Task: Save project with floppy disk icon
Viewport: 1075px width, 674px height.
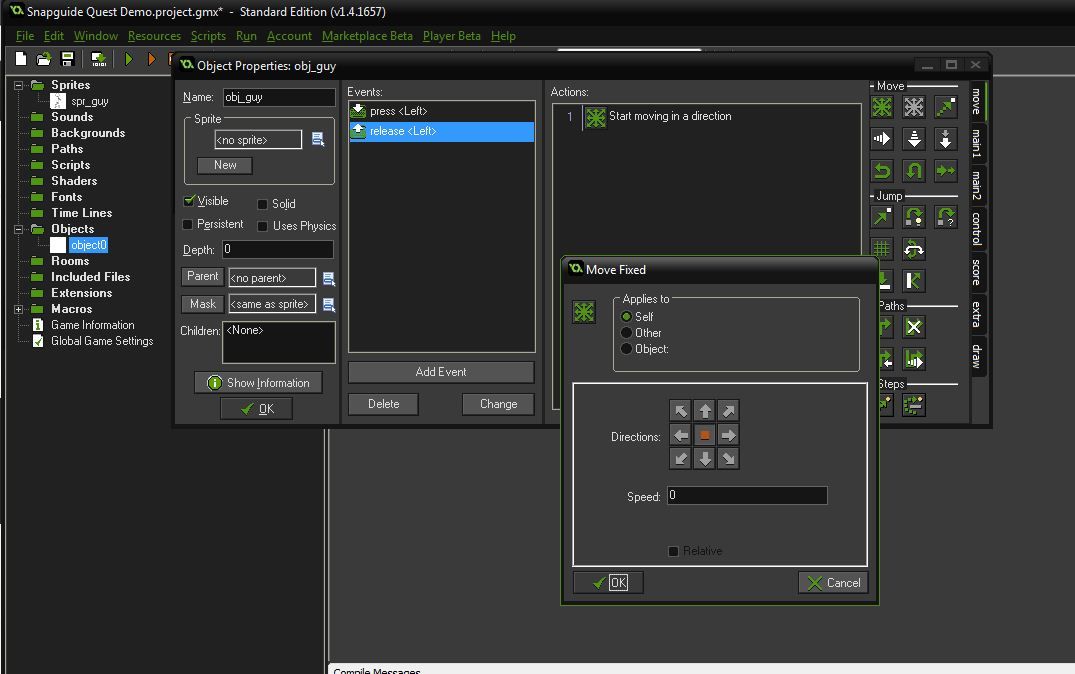Action: 67,59
